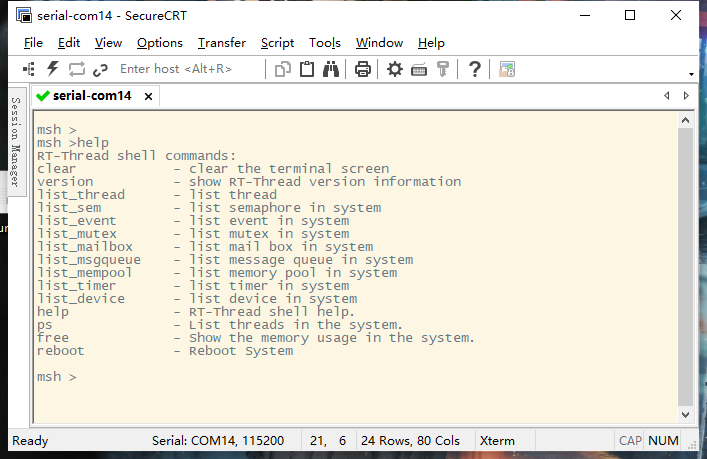
Task: Click the NUM indicator in status bar
Action: coord(663,441)
